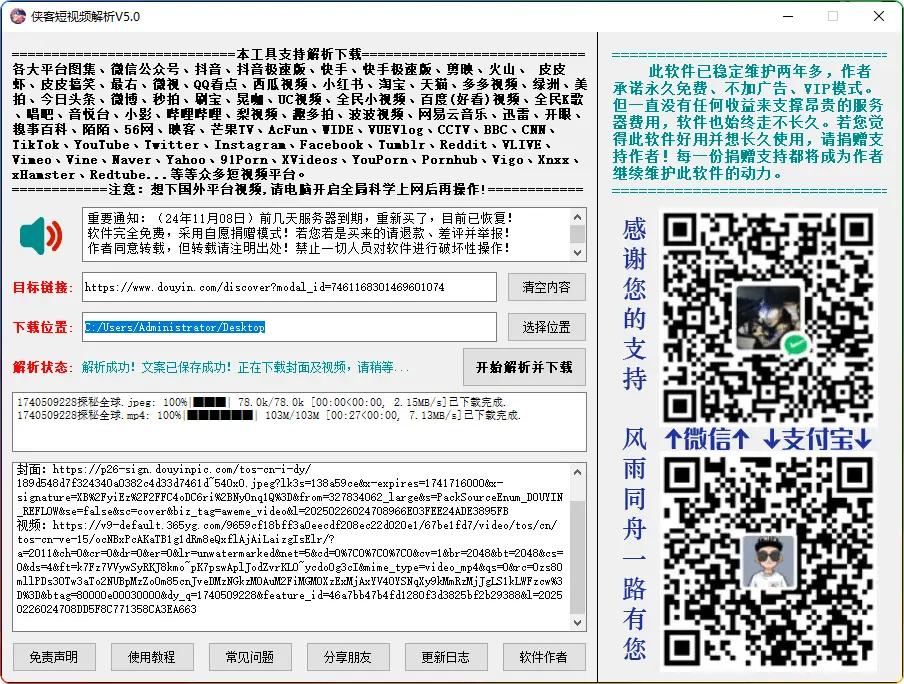The width and height of the screenshot is (904, 684).
Task: Click the notice box scrollbar thumb
Action: (577, 234)
